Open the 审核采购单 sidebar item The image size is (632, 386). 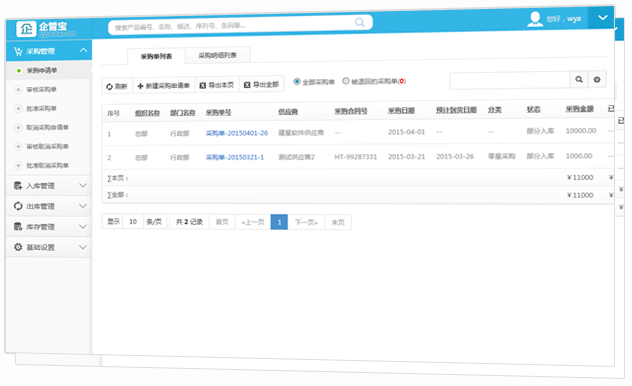tap(42, 89)
